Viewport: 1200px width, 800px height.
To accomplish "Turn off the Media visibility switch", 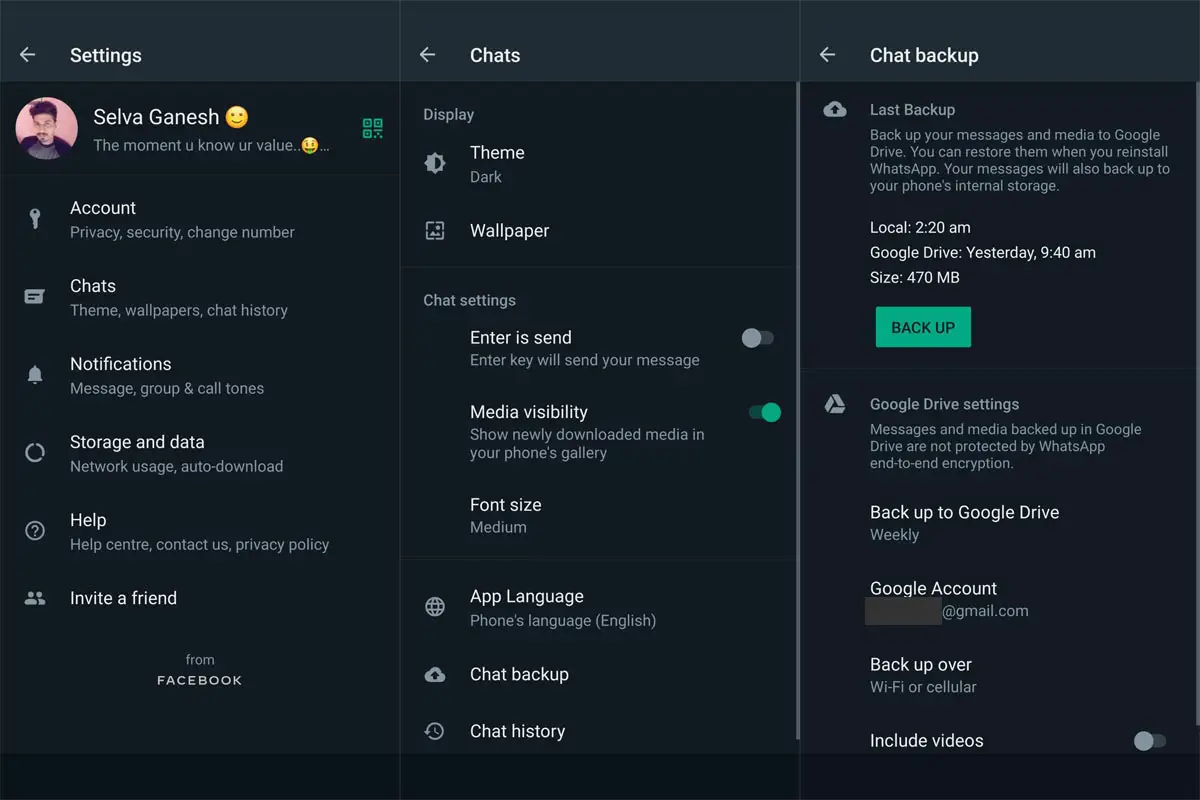I will tap(765, 412).
